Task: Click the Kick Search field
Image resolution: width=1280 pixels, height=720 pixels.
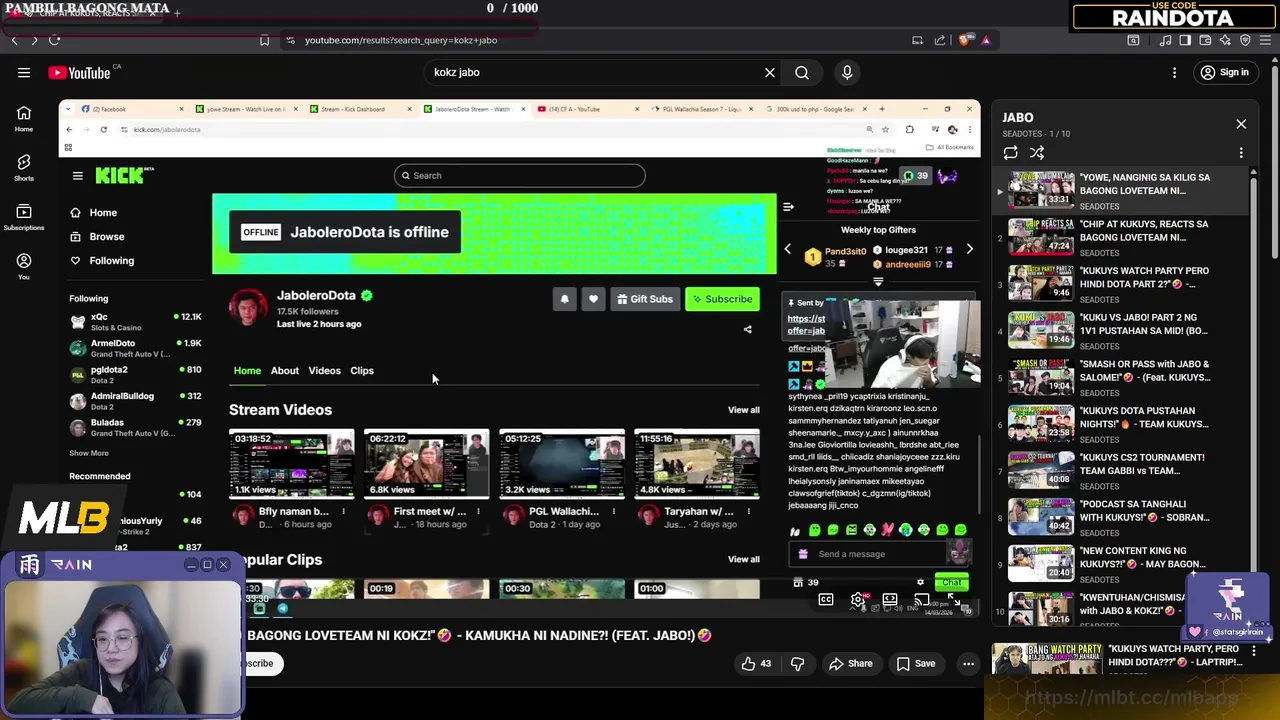Action: (x=519, y=175)
